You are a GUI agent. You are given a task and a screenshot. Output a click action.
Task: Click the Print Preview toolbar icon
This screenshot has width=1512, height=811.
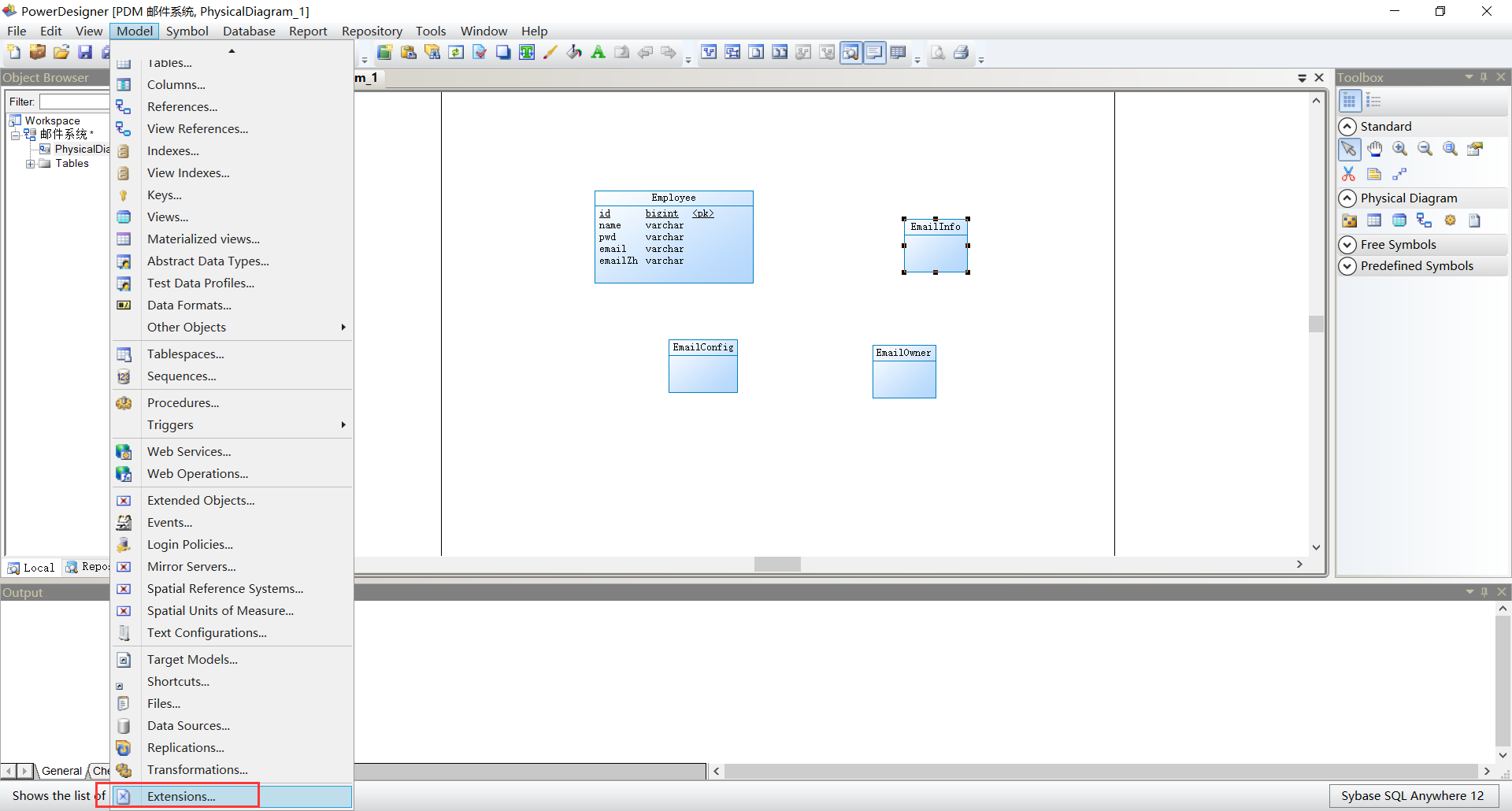[937, 53]
